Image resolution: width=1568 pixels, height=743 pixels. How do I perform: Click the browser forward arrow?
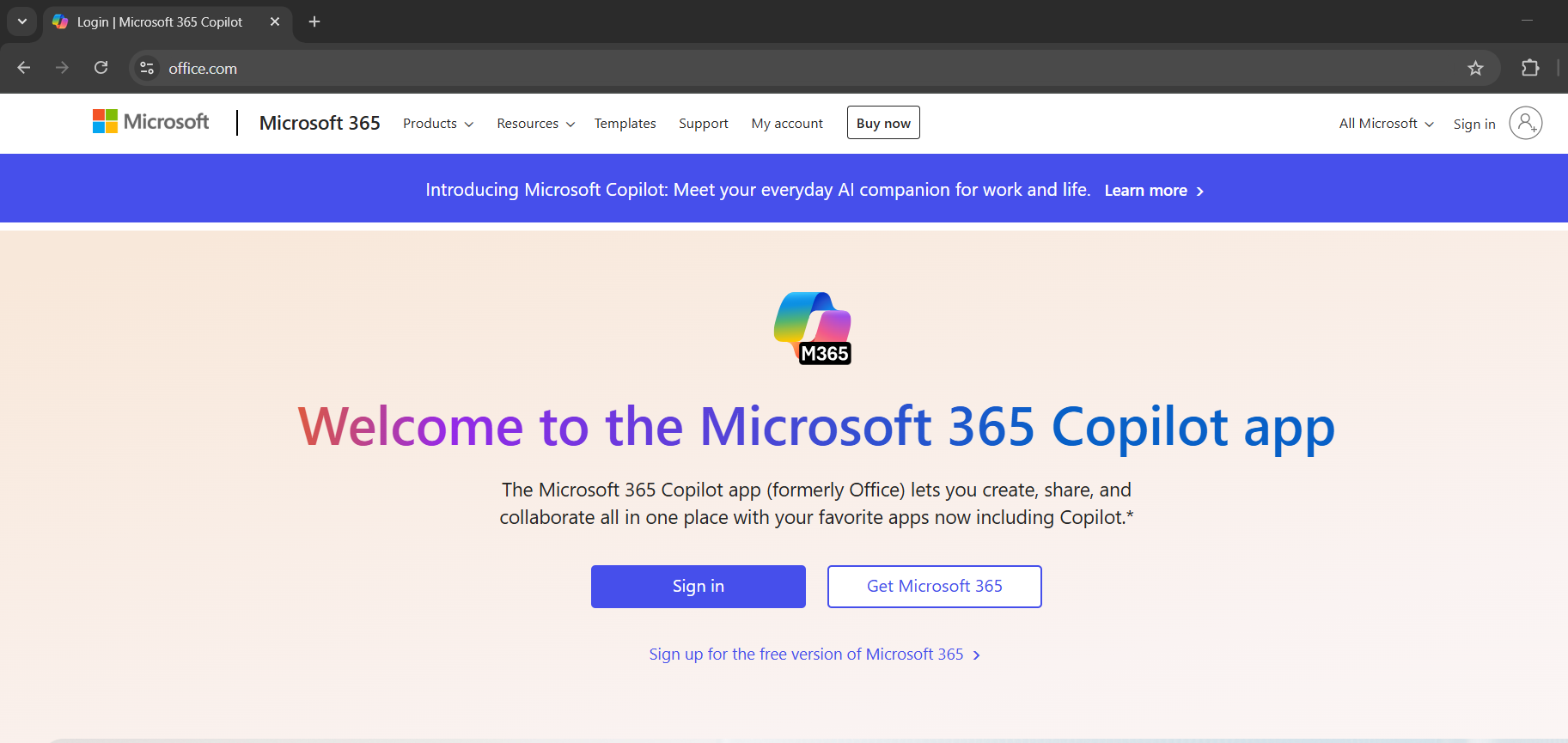62,68
